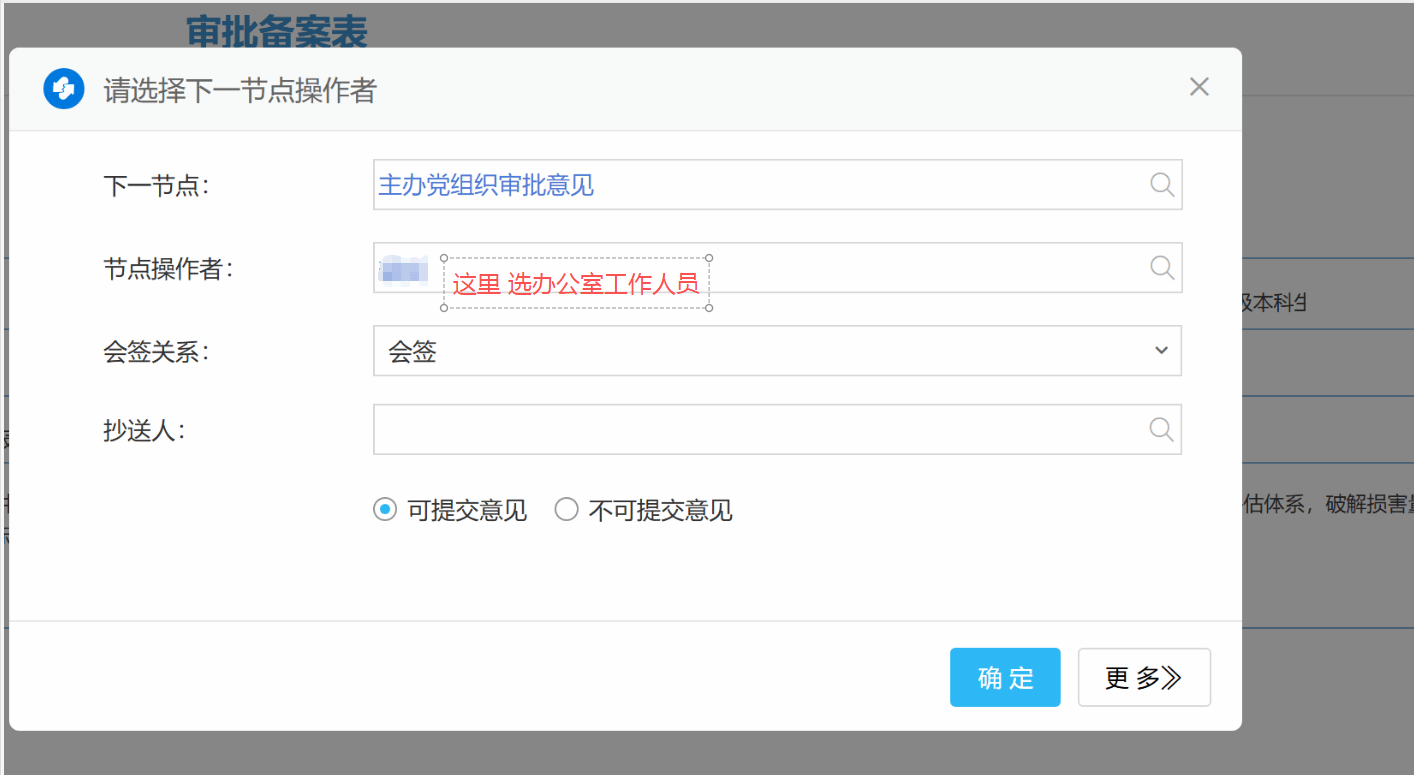Image resolution: width=1414 pixels, height=775 pixels.
Task: Click the red 这里 选办公室工作人员 annotation
Action: coord(575,284)
